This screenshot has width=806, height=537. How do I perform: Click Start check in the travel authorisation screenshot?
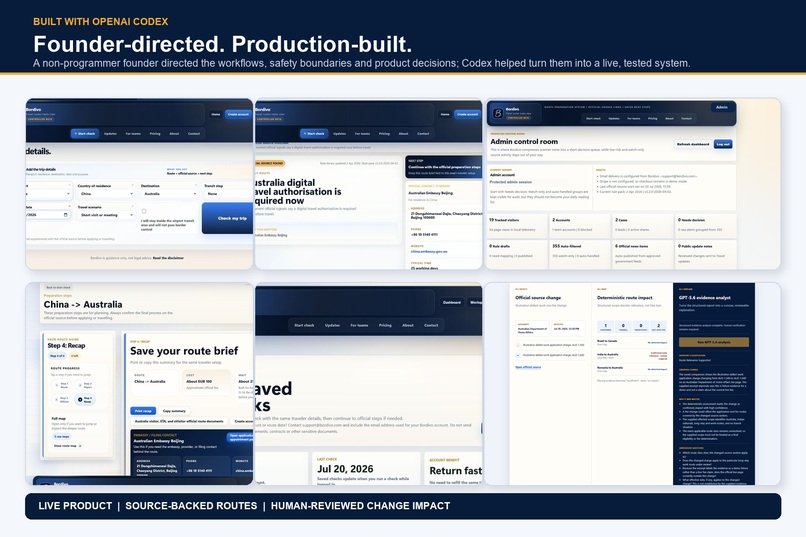(x=314, y=134)
